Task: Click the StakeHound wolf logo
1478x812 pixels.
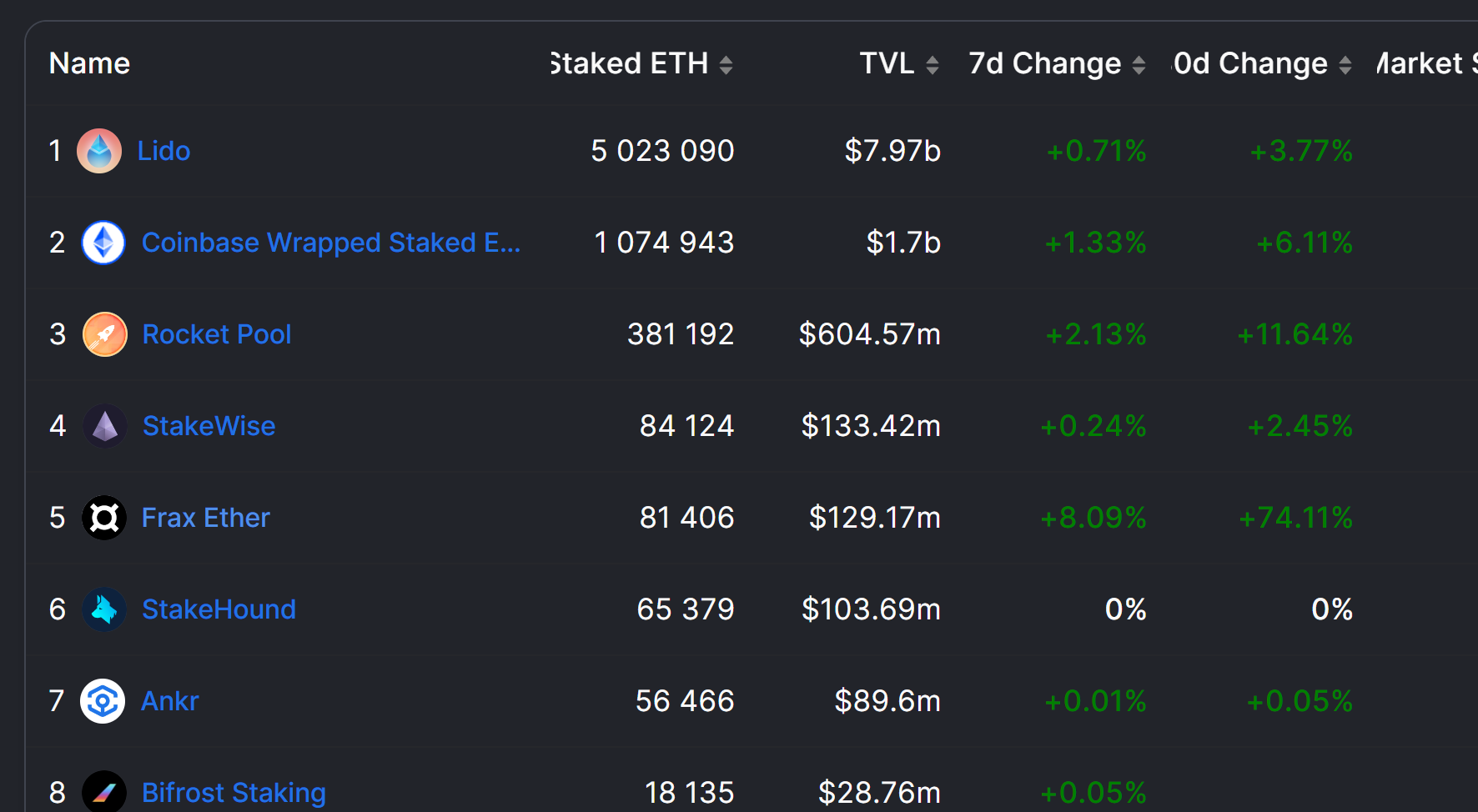Action: pyautogui.click(x=104, y=609)
